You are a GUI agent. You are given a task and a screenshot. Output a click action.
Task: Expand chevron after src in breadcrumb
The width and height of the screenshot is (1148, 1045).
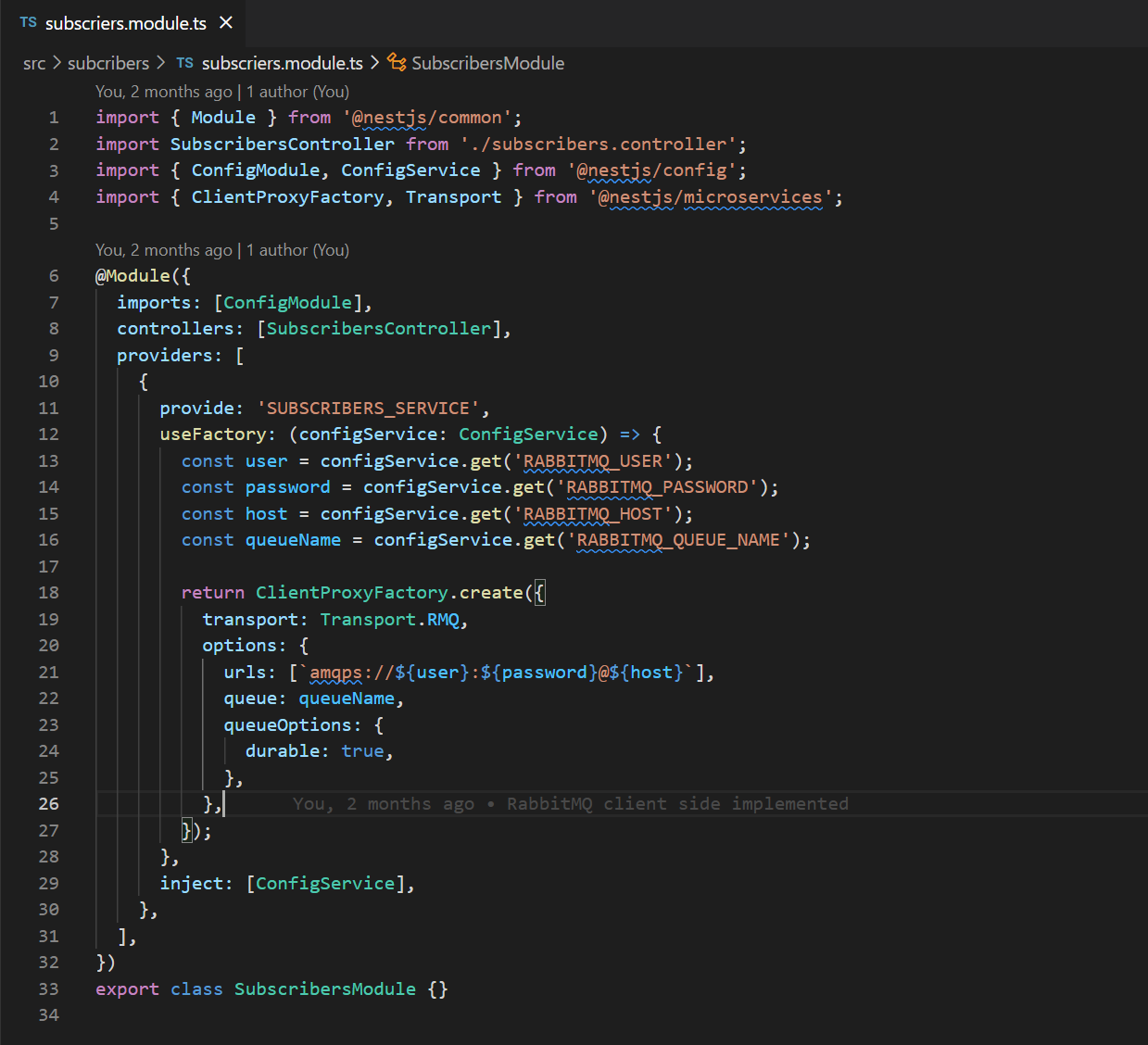point(57,63)
